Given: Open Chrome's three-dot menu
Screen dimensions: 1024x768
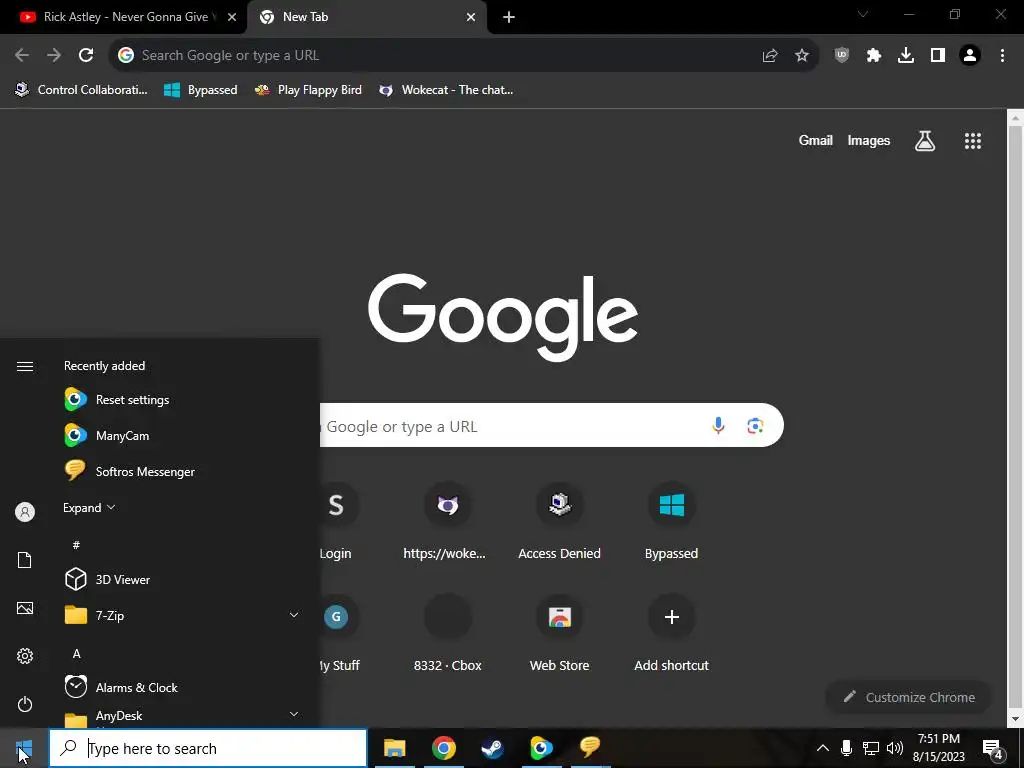Looking at the screenshot, I should pyautogui.click(x=1002, y=56).
